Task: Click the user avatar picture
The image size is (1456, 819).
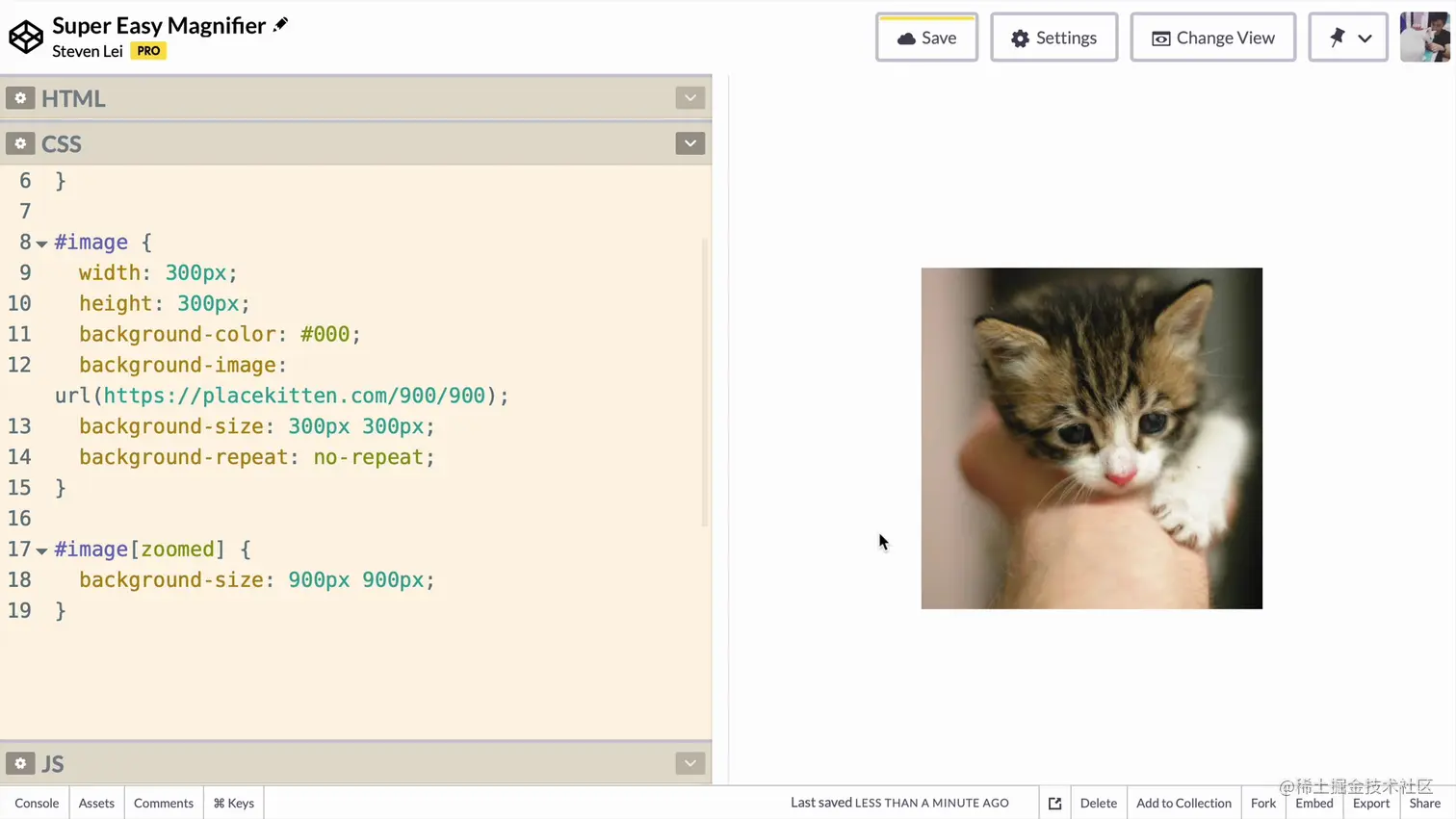Action: click(x=1424, y=38)
